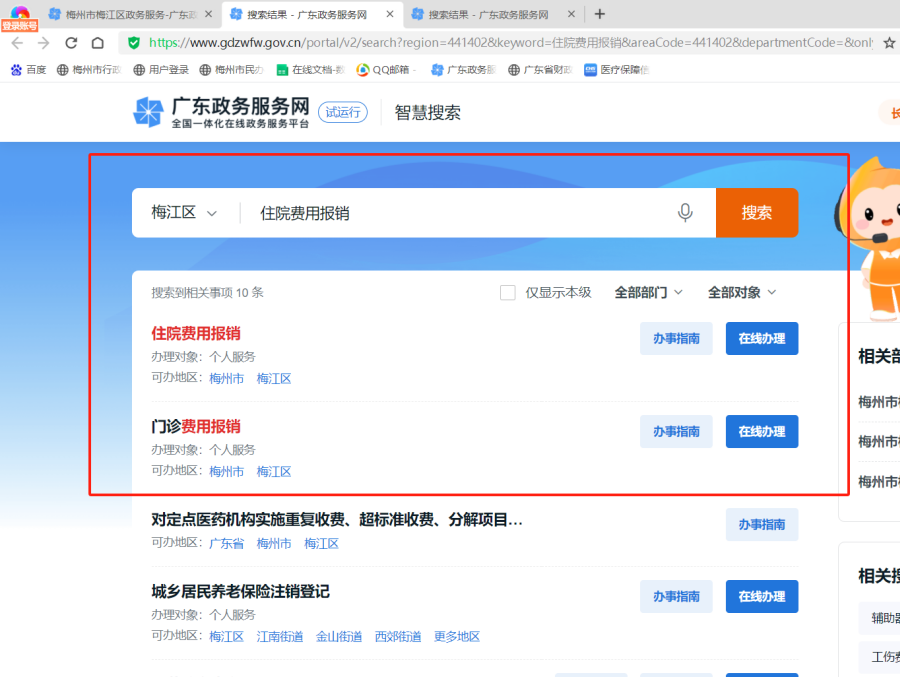
Task: Click the microphone voice search icon
Action: click(x=685, y=212)
